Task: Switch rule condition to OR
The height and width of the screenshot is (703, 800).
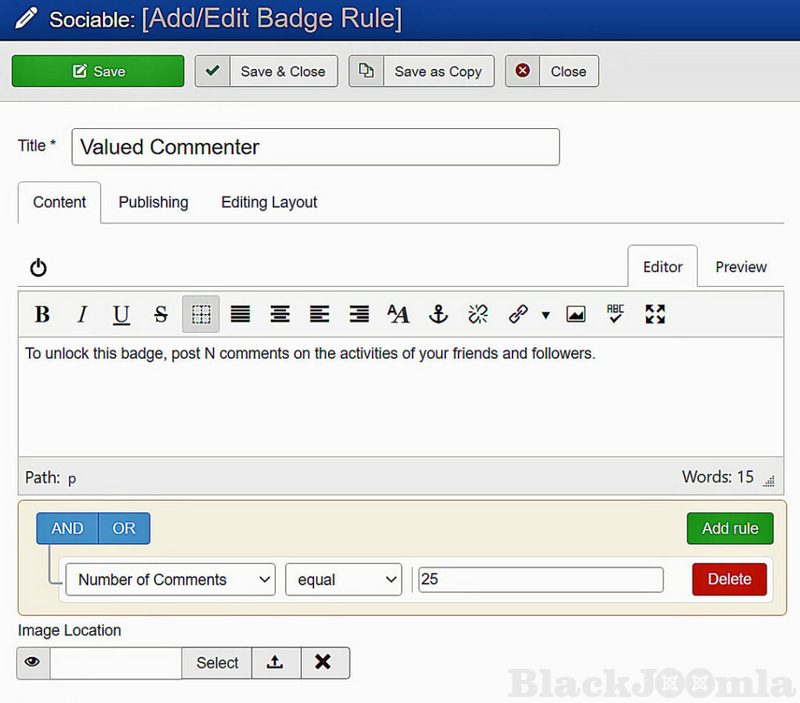Action: click(x=124, y=528)
